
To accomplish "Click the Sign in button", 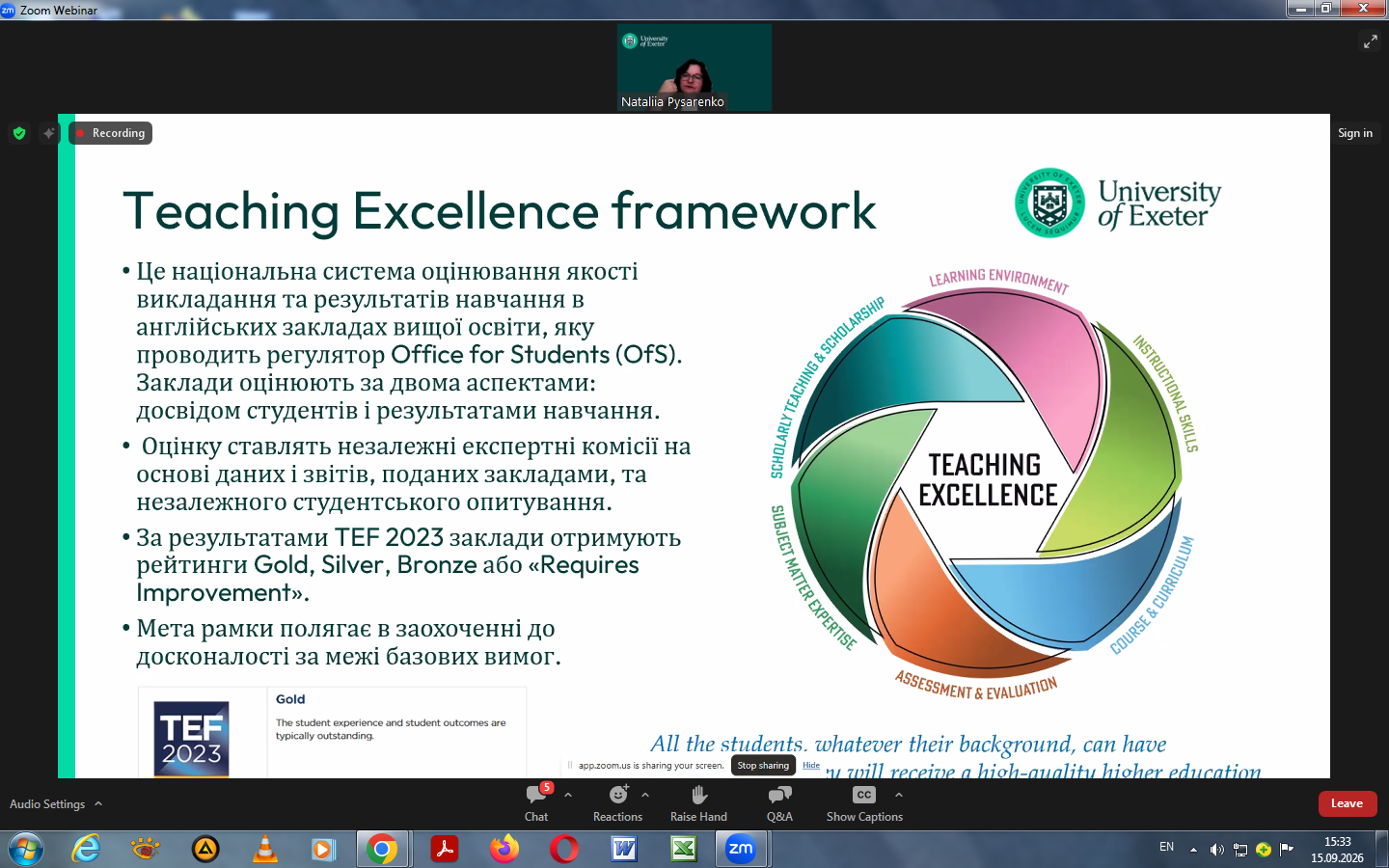I will (x=1354, y=133).
